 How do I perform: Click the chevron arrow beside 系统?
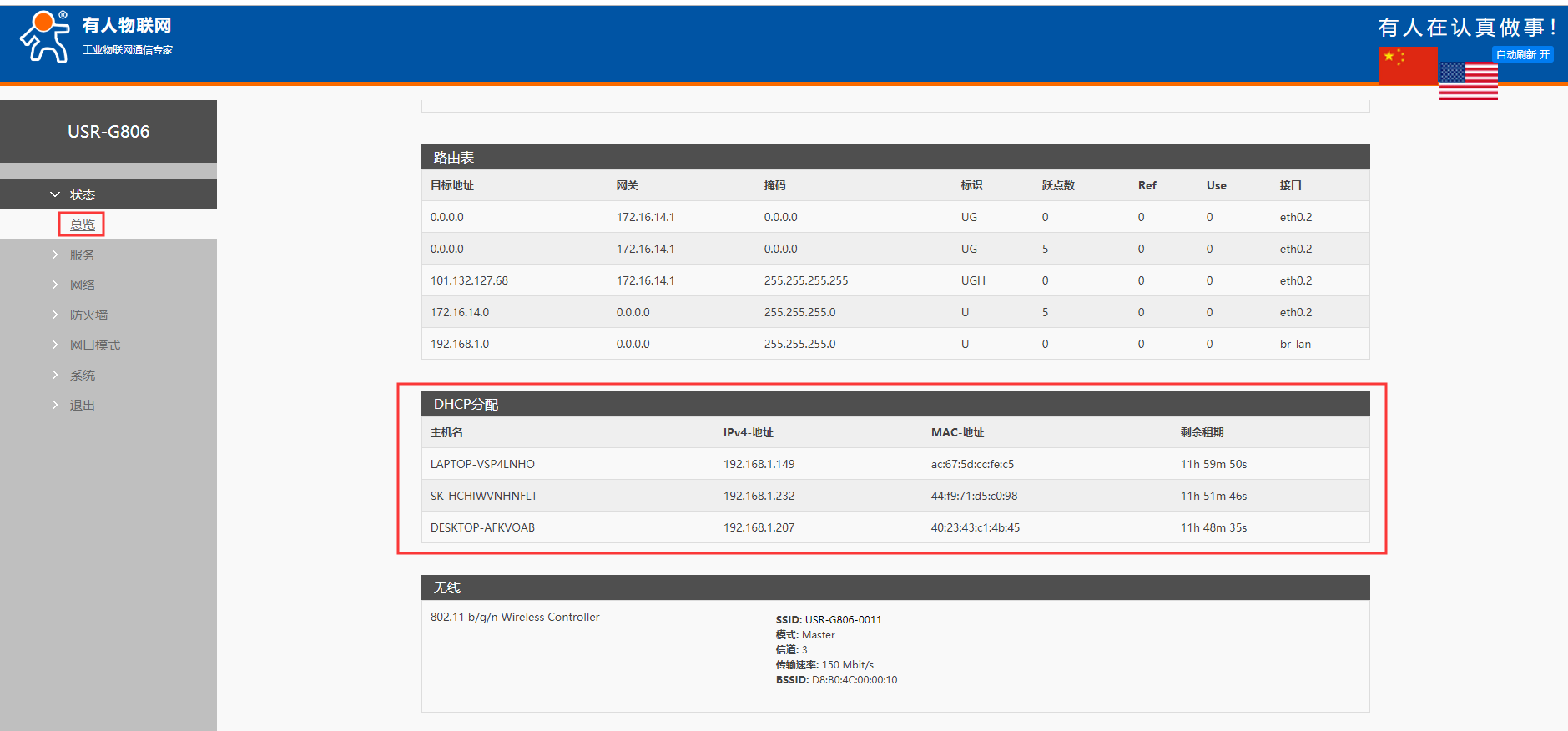55,375
